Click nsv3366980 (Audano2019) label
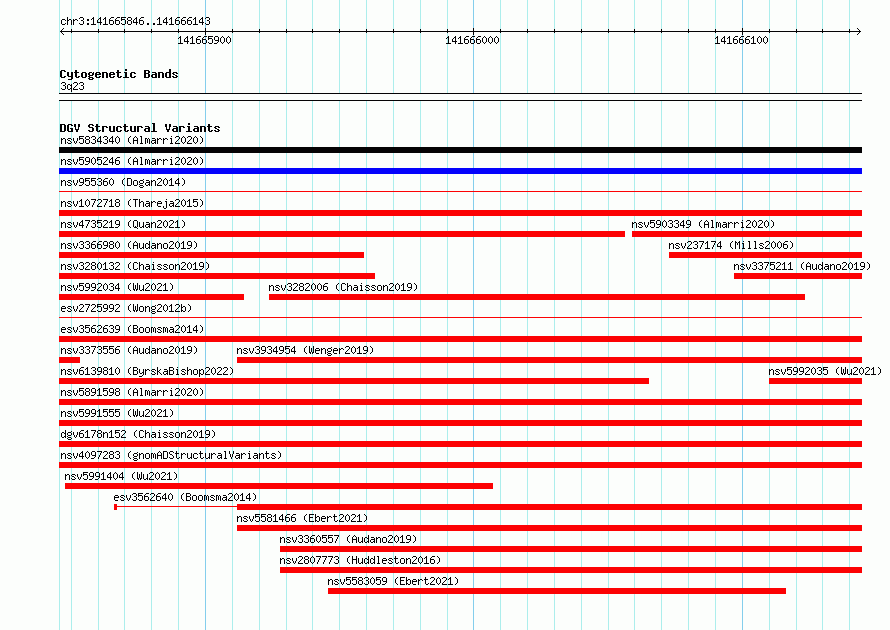Screen dimensions: 890x630 [x=129, y=245]
